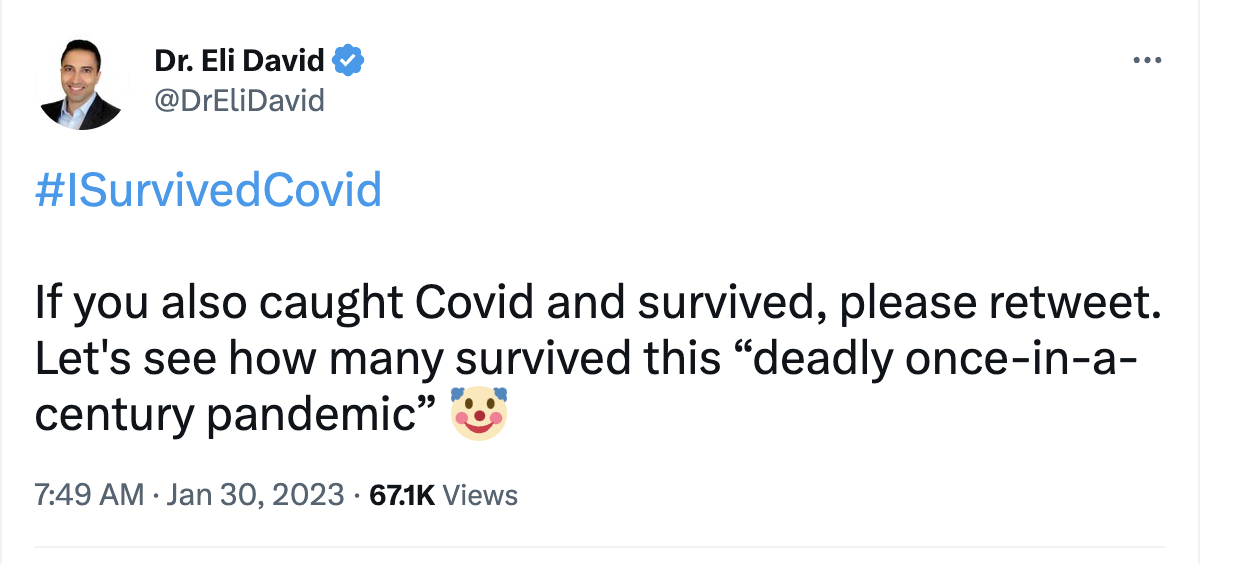The height and width of the screenshot is (564, 1238).
Task: Click the blue verified checkmark badge
Action: click(348, 61)
